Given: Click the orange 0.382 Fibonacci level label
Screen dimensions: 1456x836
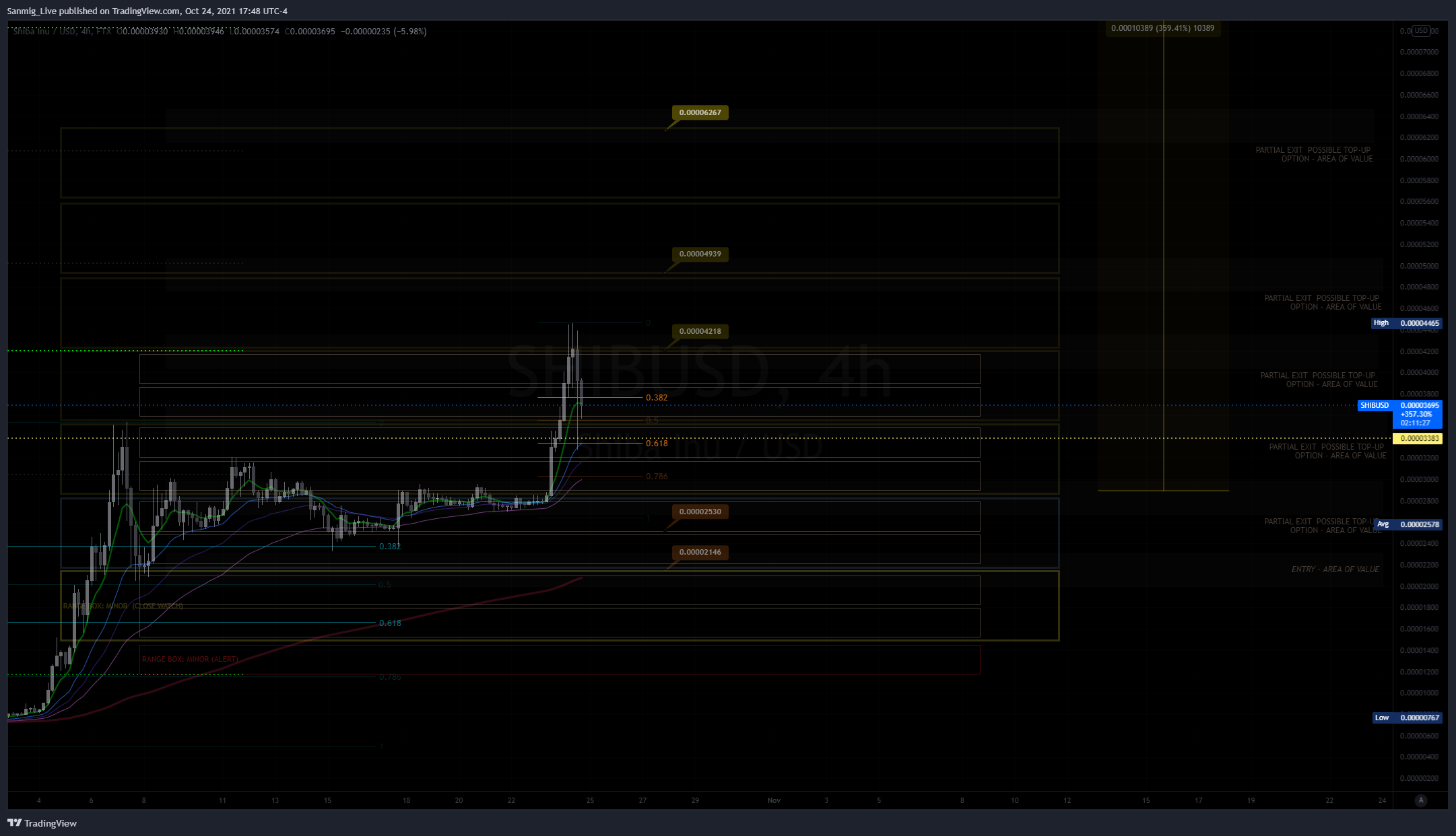Looking at the screenshot, I should [x=657, y=398].
